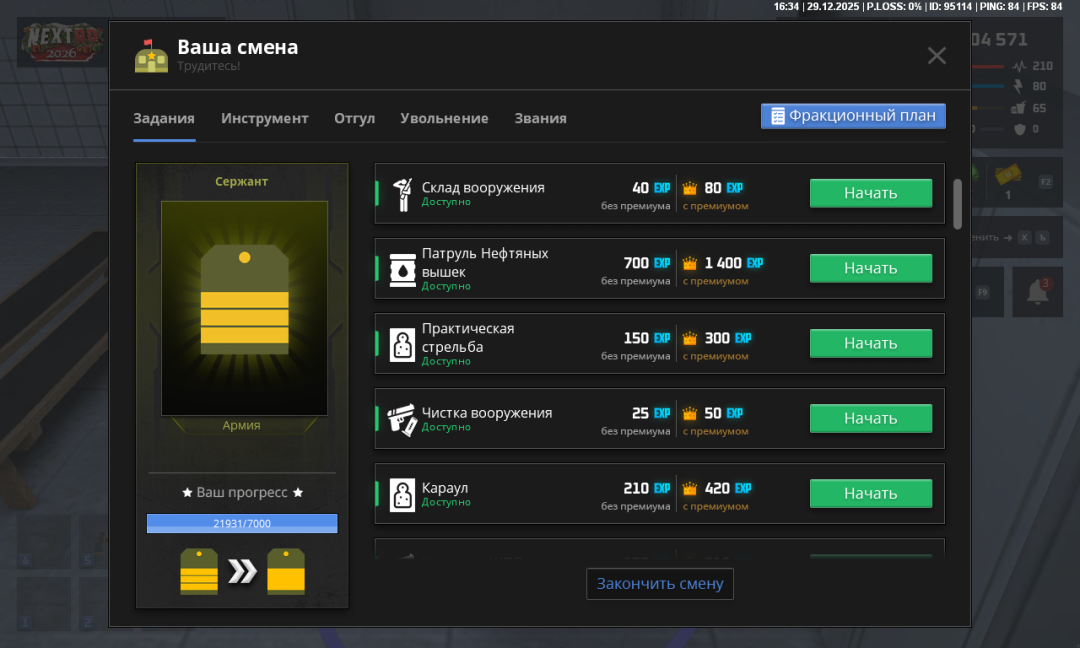
Task: Go to the Увольнение tab
Action: point(444,118)
